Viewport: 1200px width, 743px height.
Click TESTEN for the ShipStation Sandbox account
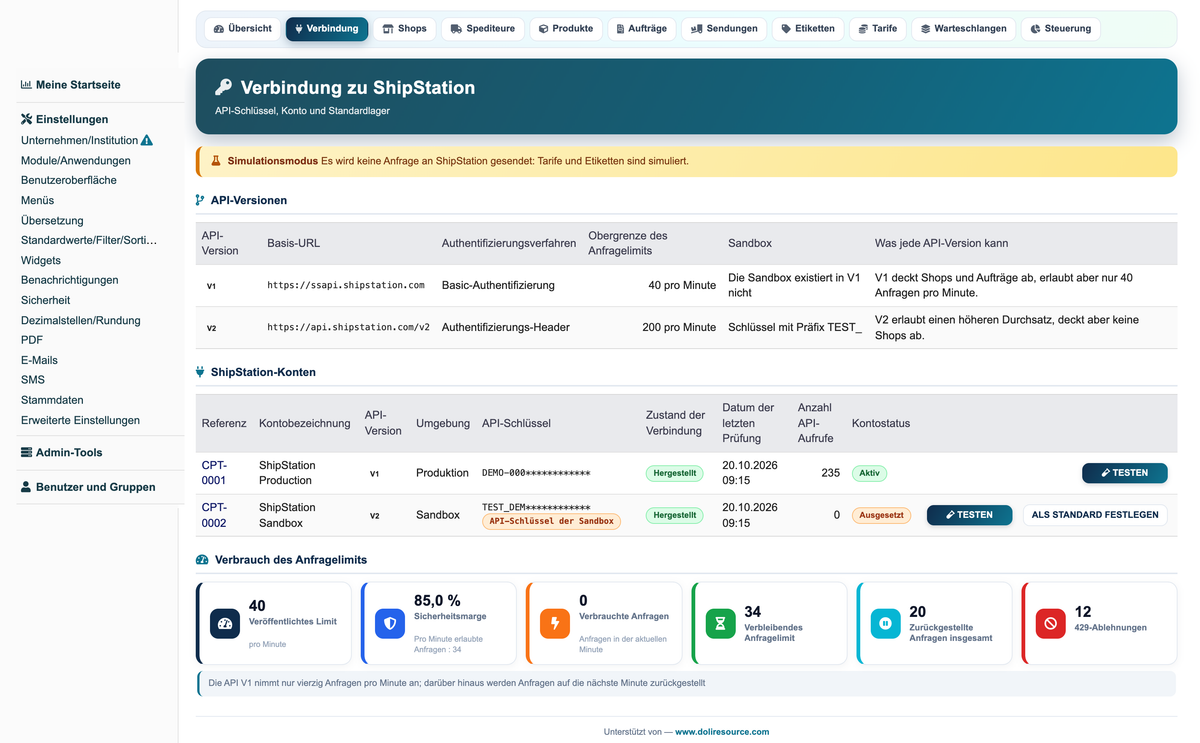(970, 515)
